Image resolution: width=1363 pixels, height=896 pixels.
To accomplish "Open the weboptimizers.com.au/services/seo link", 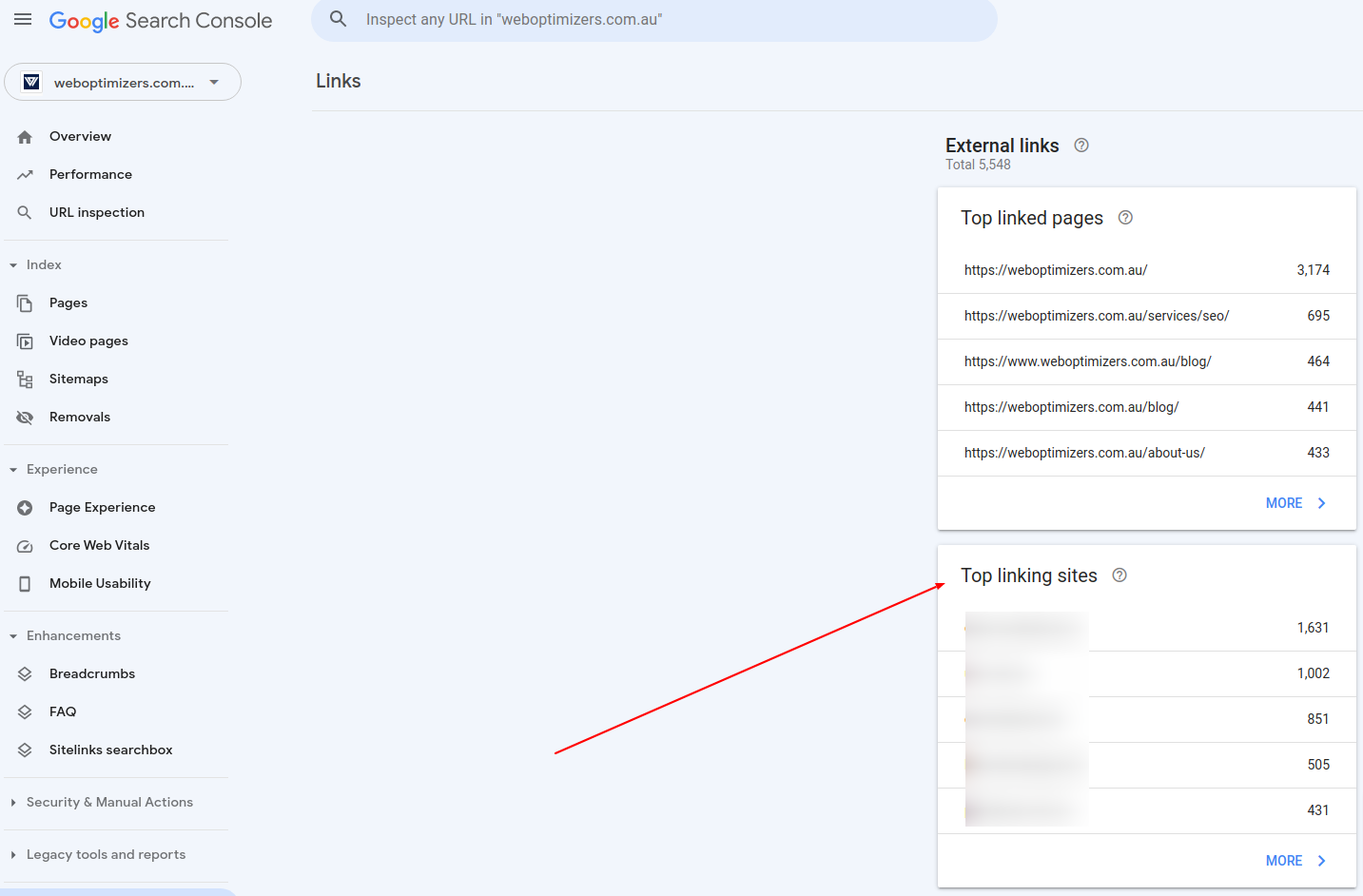I will [1097, 315].
